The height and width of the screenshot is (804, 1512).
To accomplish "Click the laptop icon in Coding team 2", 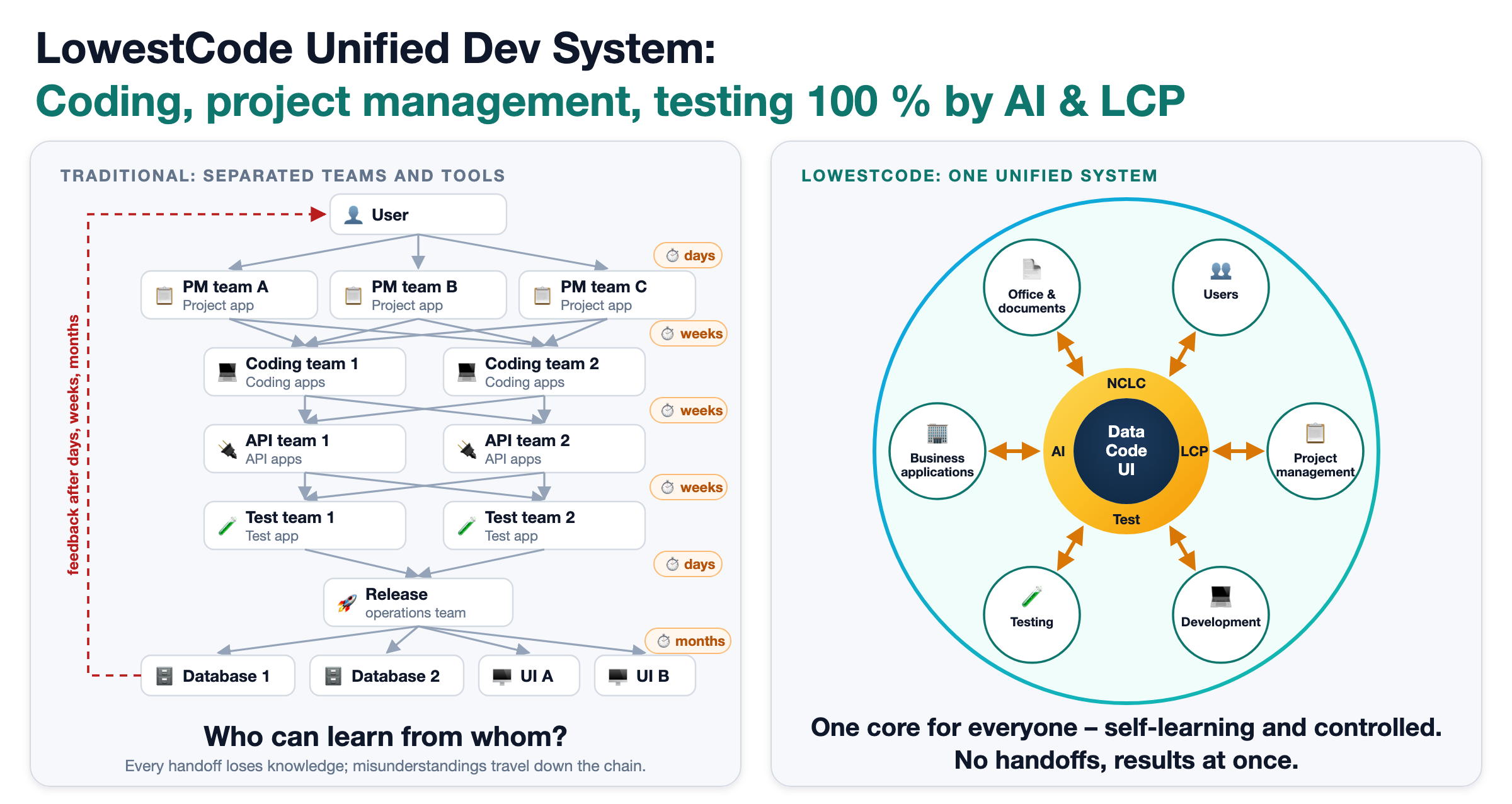I will (467, 372).
